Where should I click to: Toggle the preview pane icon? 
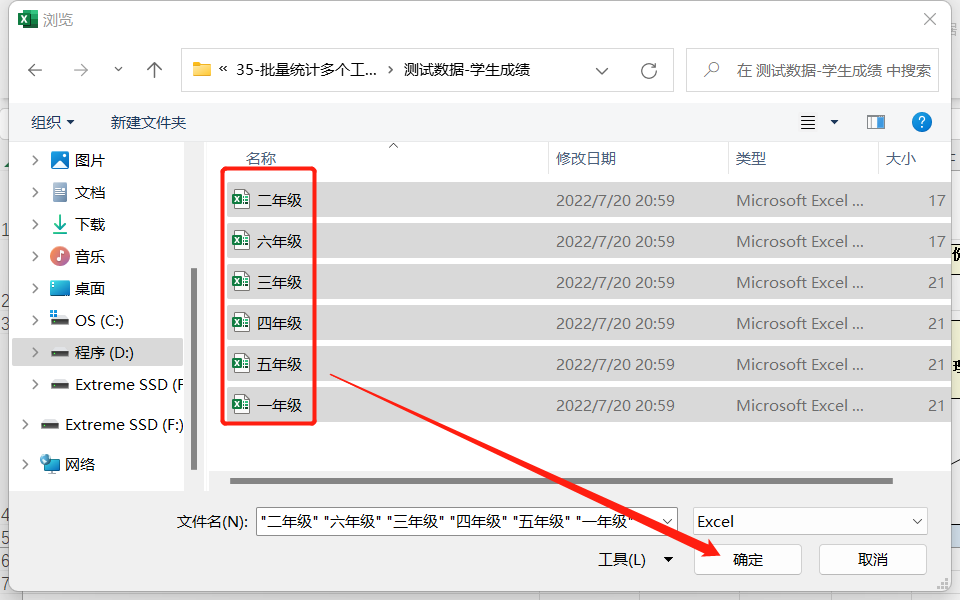click(876, 122)
